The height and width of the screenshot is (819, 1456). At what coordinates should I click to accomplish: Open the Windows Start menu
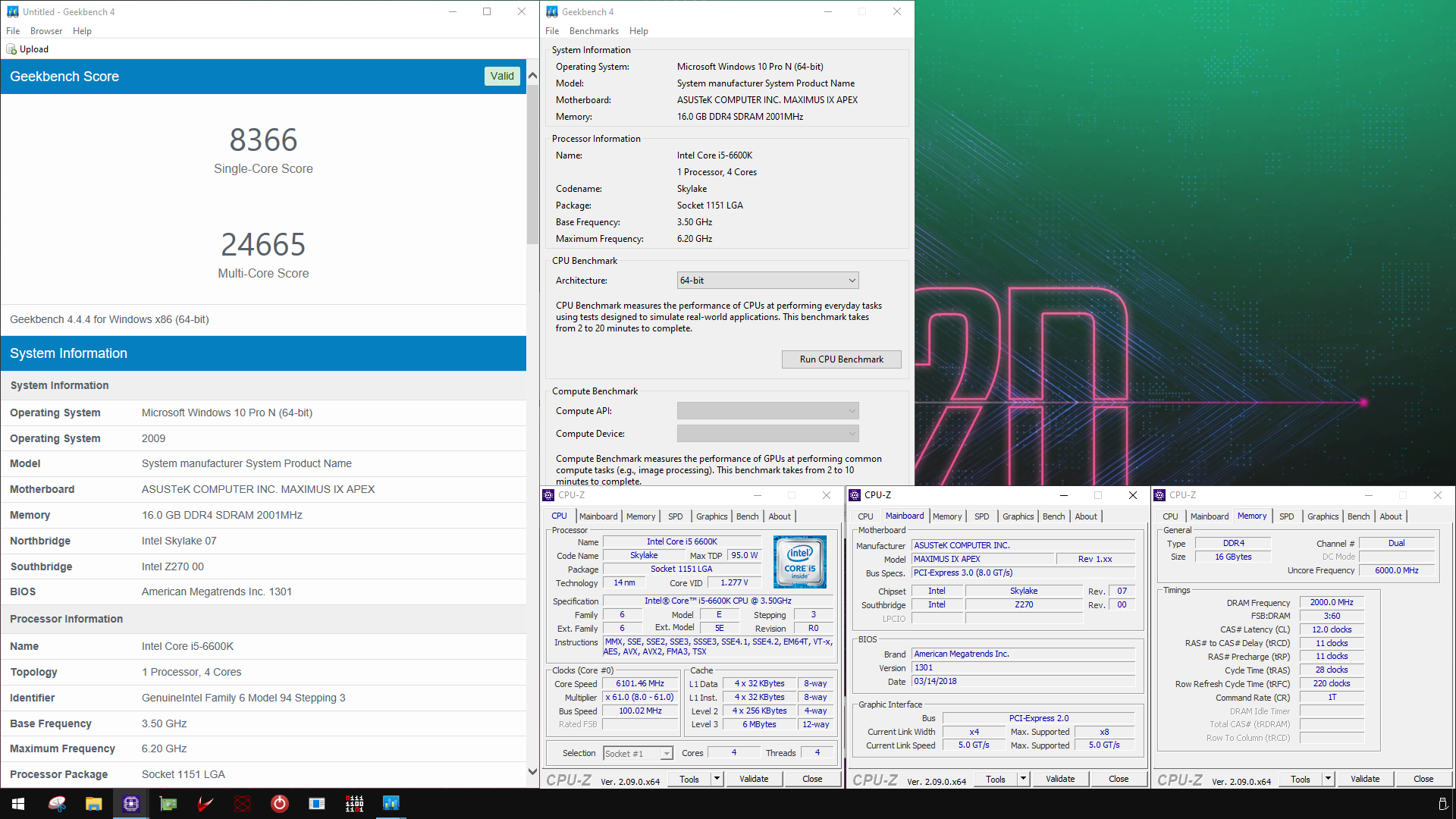18,804
